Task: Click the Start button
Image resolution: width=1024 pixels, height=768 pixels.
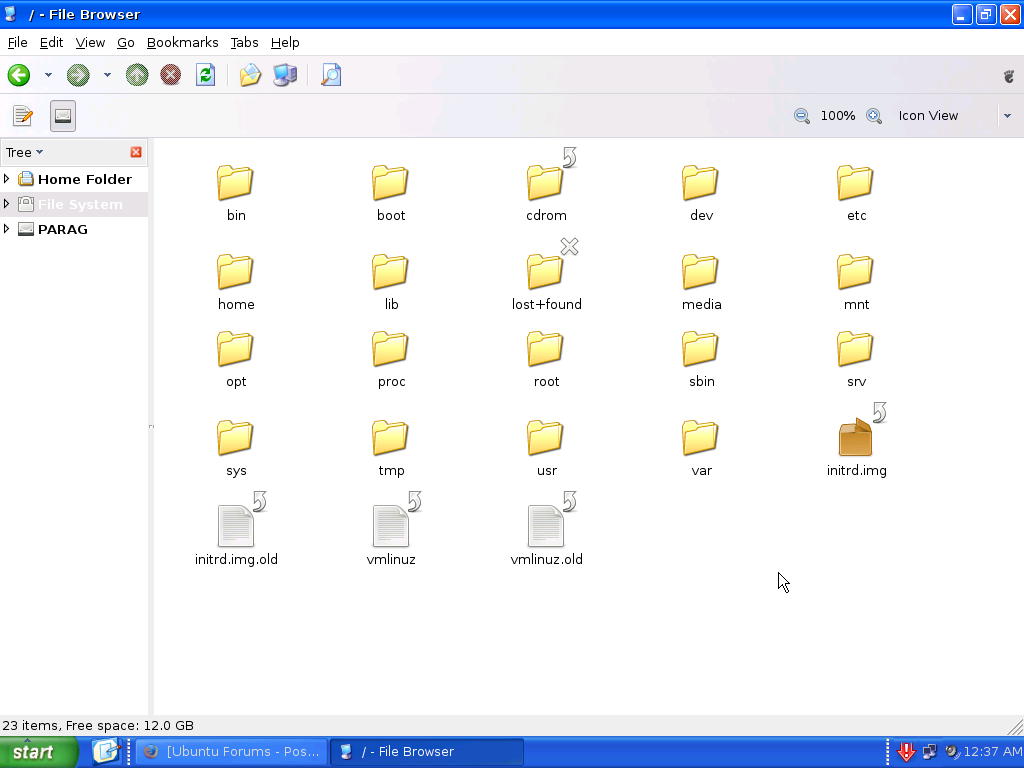Action: coord(38,751)
